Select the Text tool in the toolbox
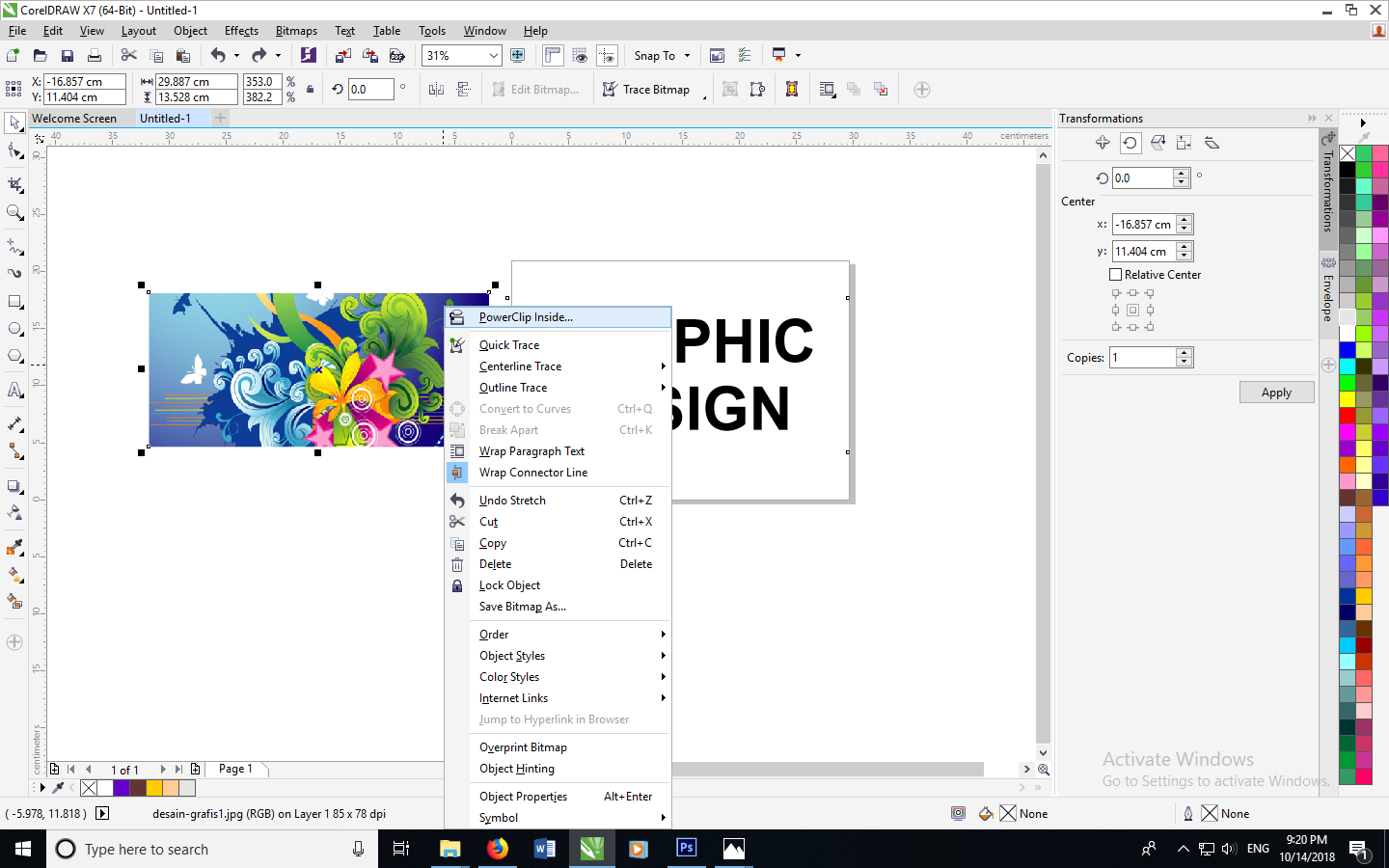Image resolution: width=1389 pixels, height=868 pixels. [x=14, y=391]
